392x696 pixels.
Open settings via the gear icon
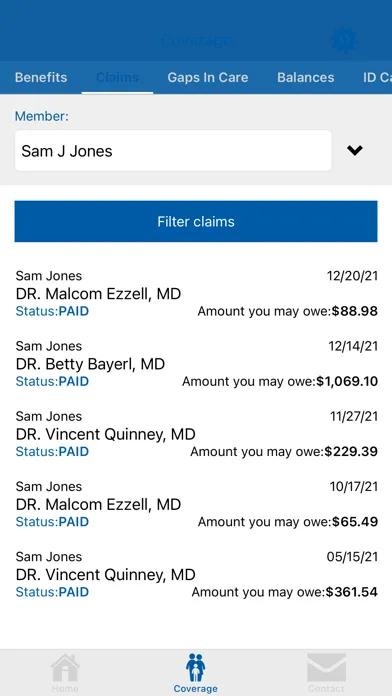[344, 41]
